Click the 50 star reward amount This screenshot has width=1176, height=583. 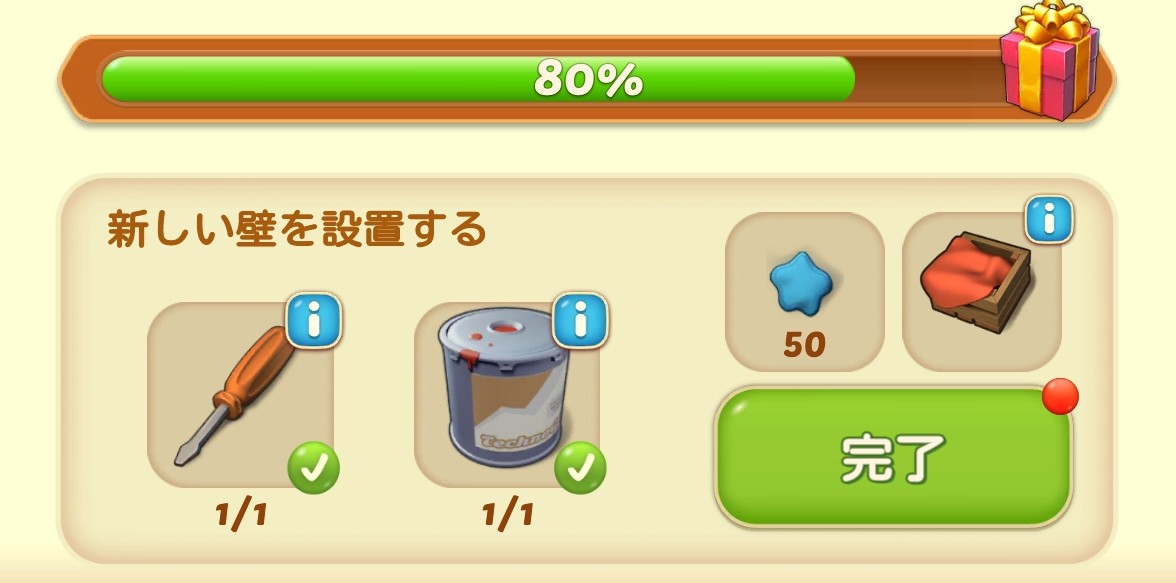pyautogui.click(x=804, y=344)
